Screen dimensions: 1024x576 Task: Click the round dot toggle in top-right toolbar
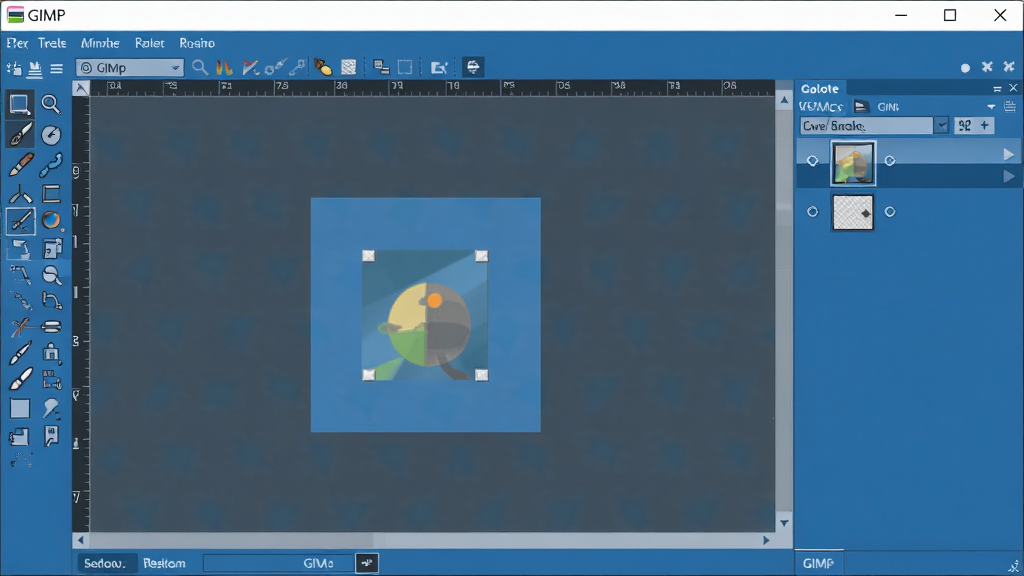[965, 68]
